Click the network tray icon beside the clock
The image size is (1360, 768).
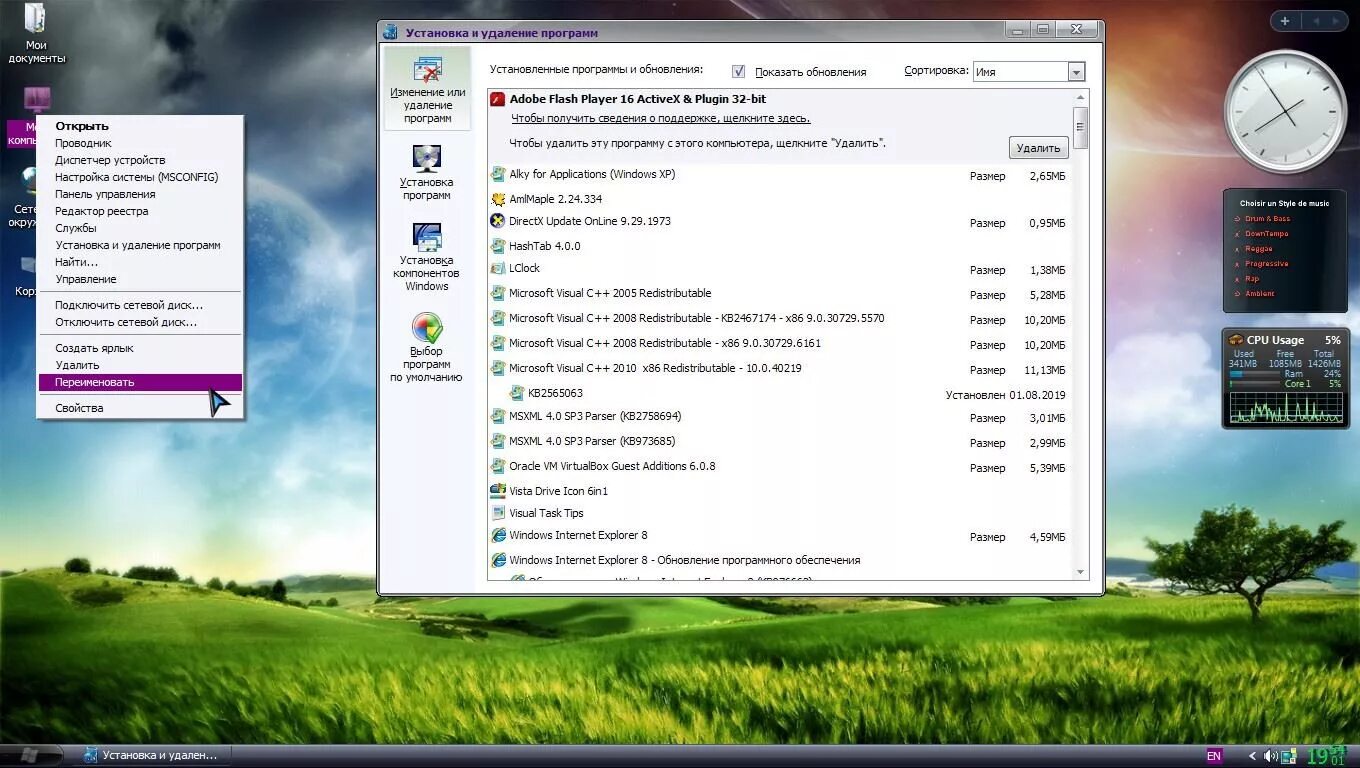coord(1289,756)
